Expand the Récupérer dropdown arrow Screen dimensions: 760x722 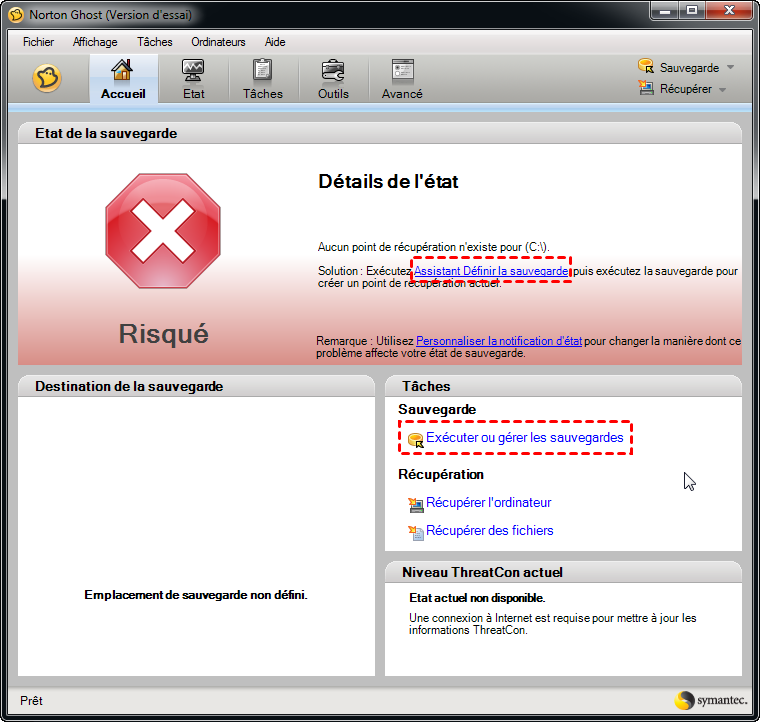722,90
